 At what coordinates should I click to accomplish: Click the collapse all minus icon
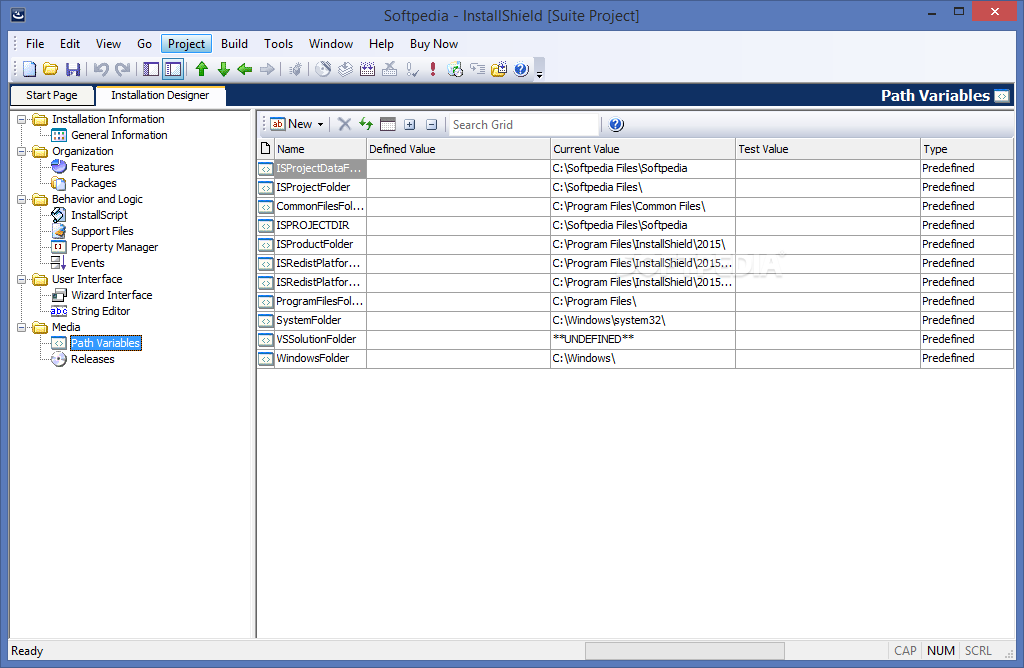(432, 124)
